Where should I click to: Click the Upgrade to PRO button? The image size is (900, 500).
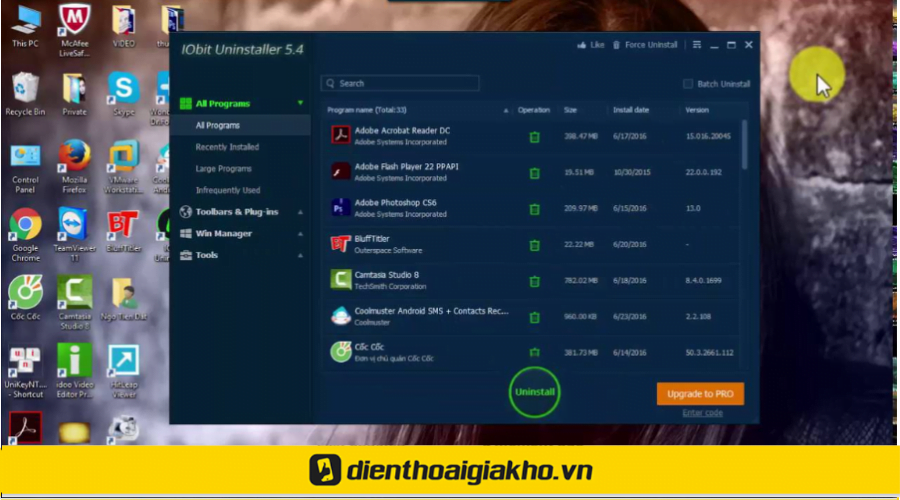coord(700,394)
